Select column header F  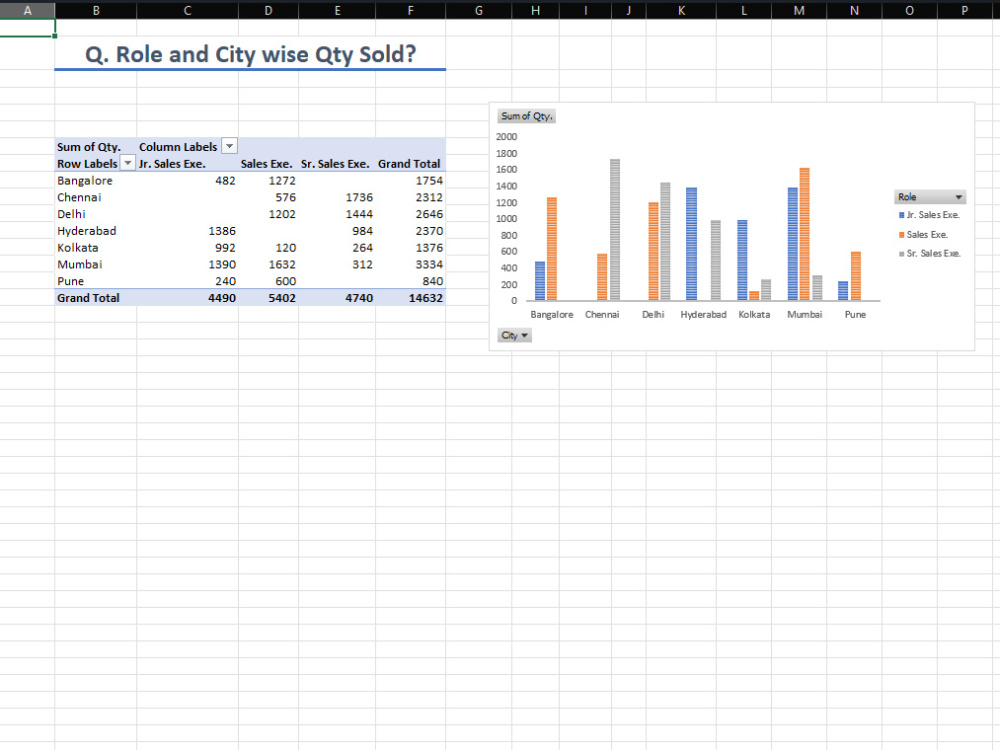pyautogui.click(x=411, y=10)
